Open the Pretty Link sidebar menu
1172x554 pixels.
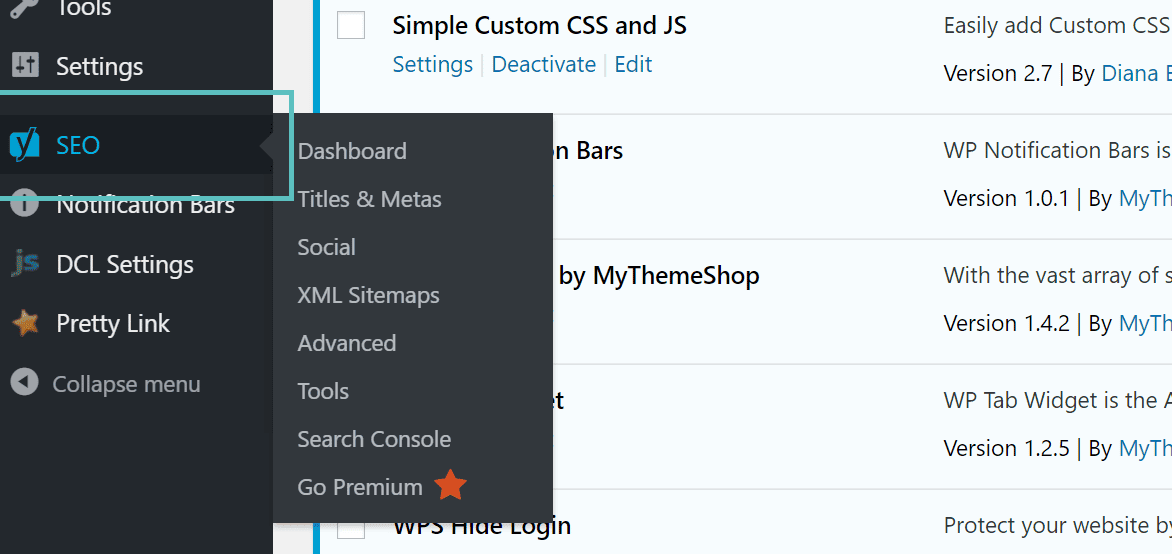tap(113, 323)
